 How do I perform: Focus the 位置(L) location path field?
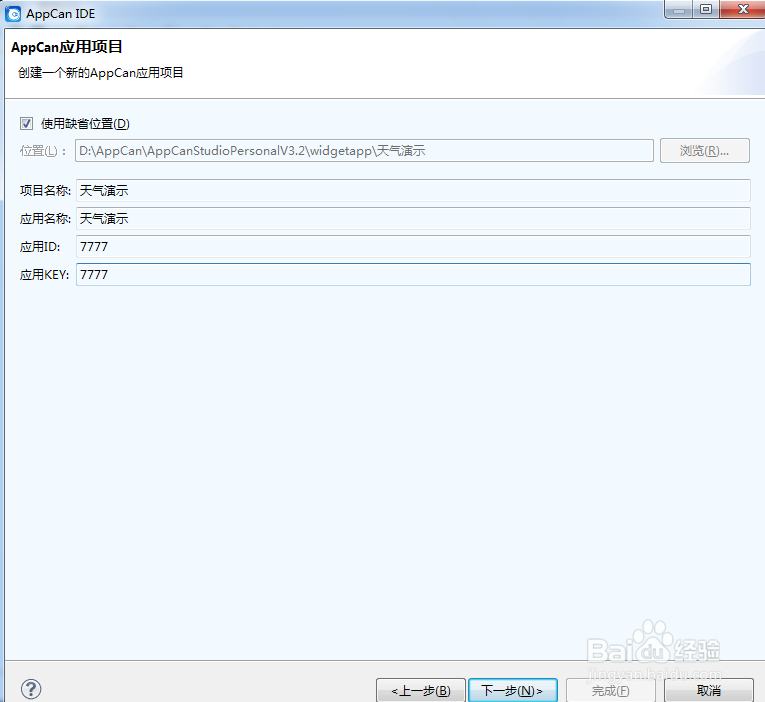pos(364,151)
